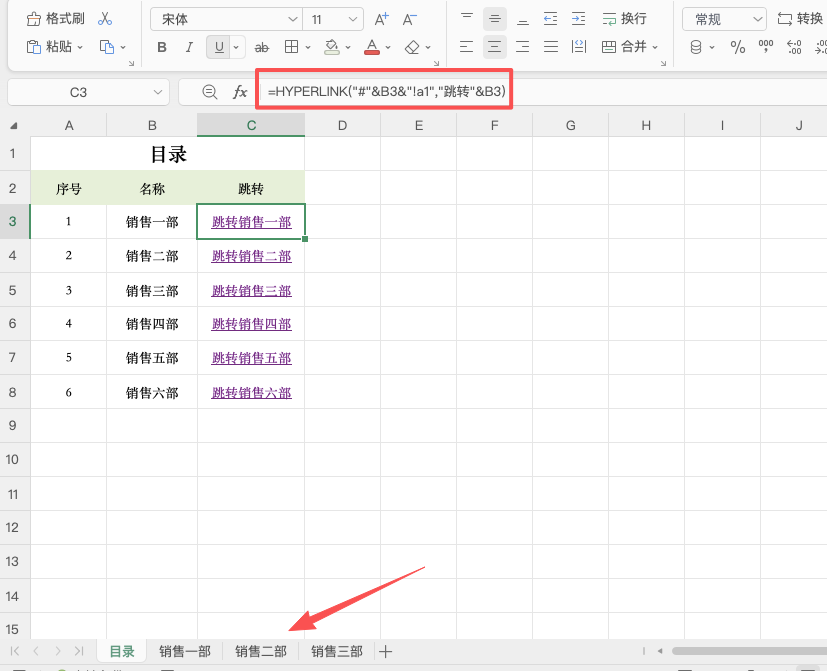Click the currency format icon
This screenshot has width=827, height=671.
point(696,47)
